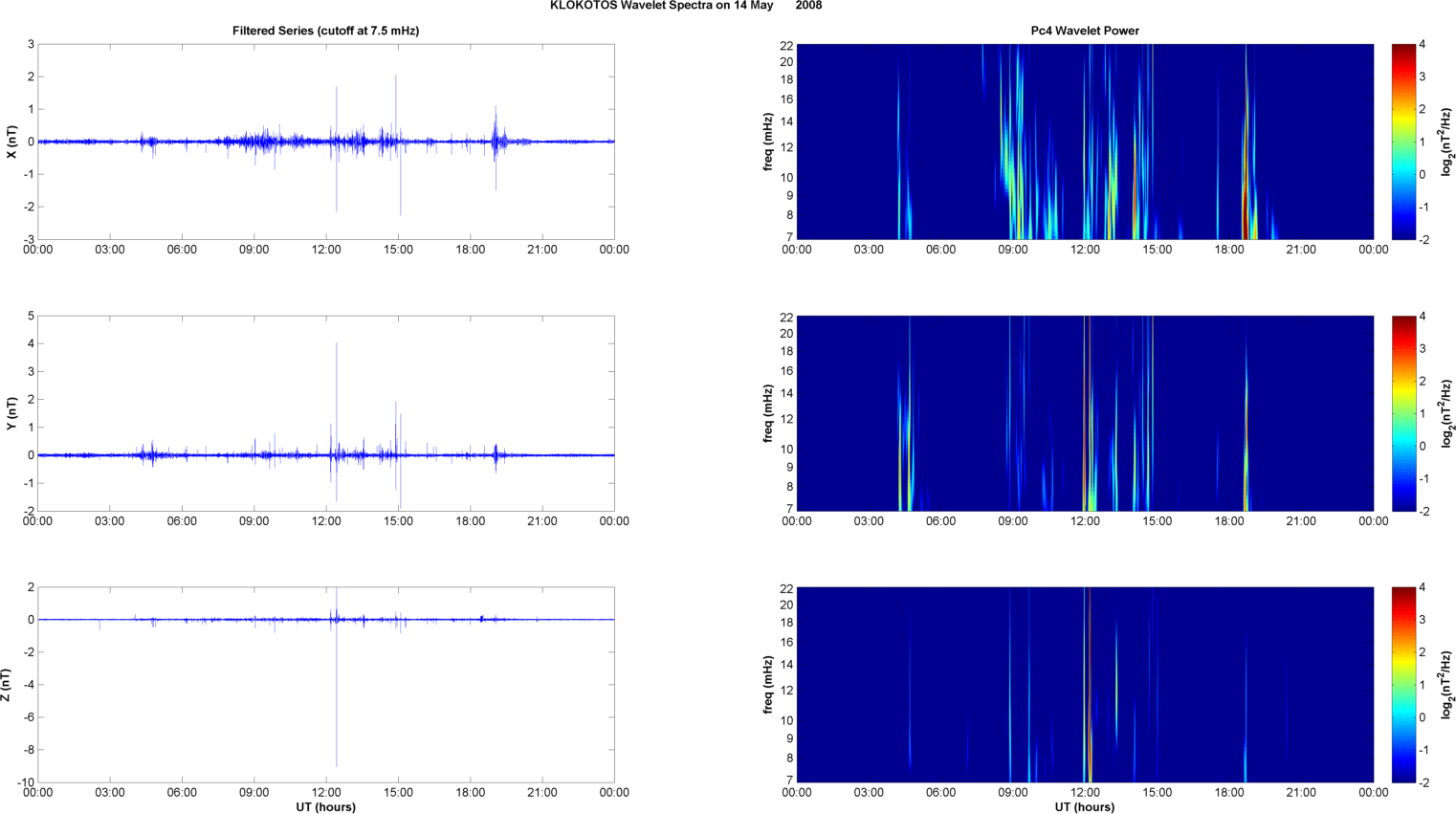Click the Z (nT) y-axis label

[x=7, y=685]
